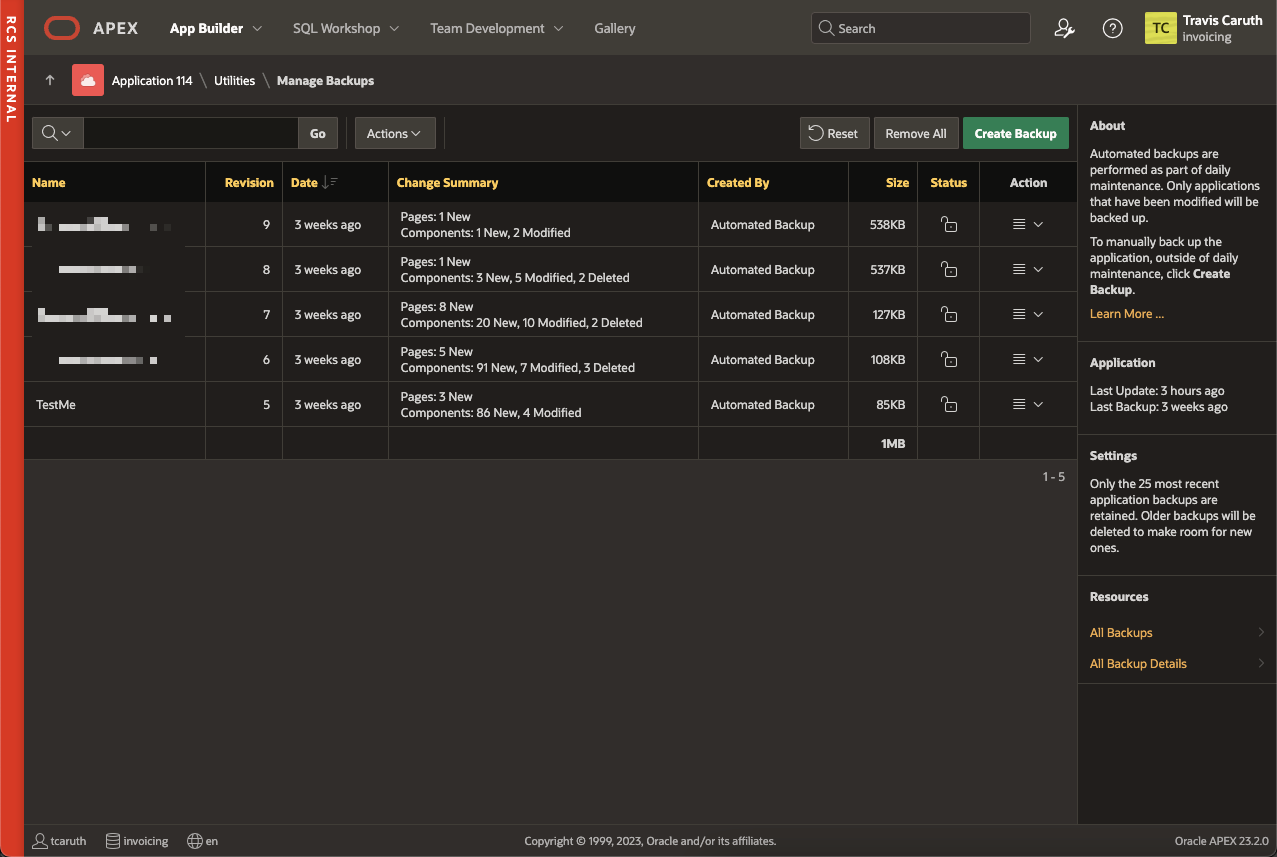
Task: Open the action menu for Revision 8
Action: [1028, 270]
